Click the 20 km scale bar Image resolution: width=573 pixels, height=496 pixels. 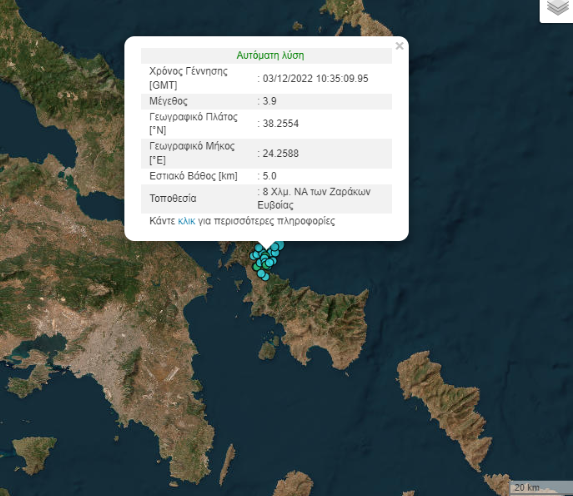(541, 488)
